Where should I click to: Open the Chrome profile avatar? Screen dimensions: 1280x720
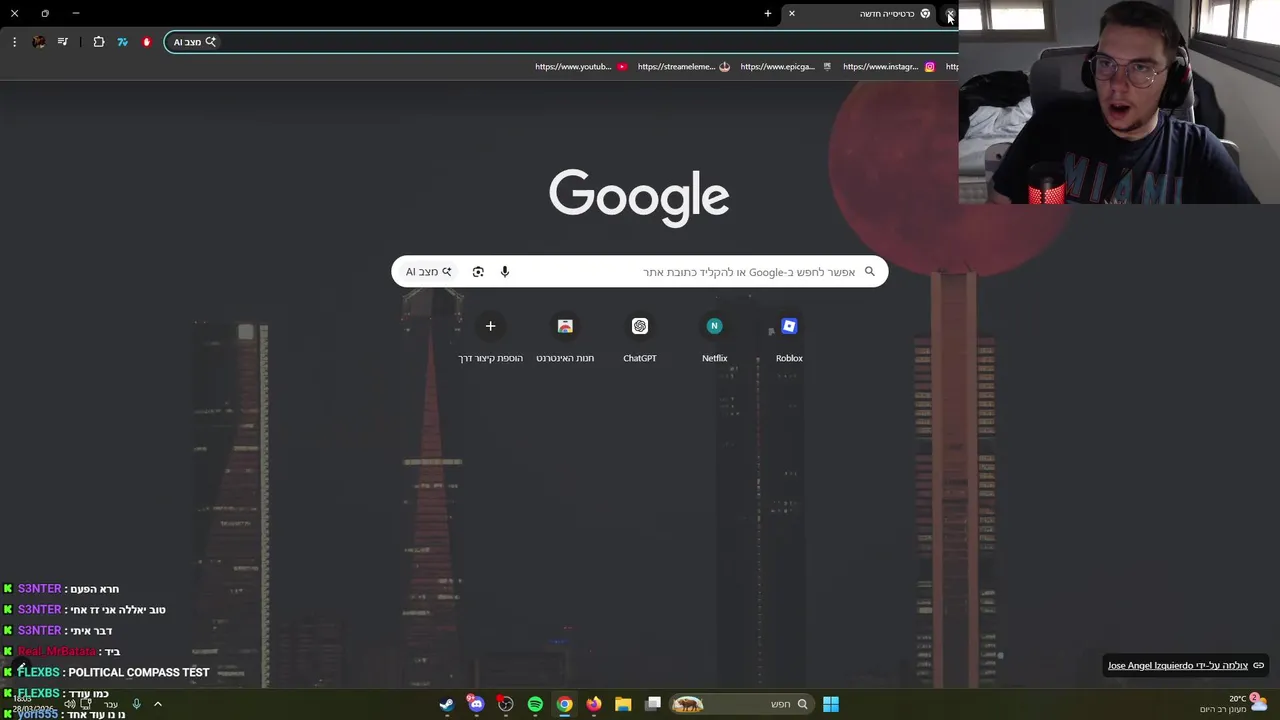(39, 42)
